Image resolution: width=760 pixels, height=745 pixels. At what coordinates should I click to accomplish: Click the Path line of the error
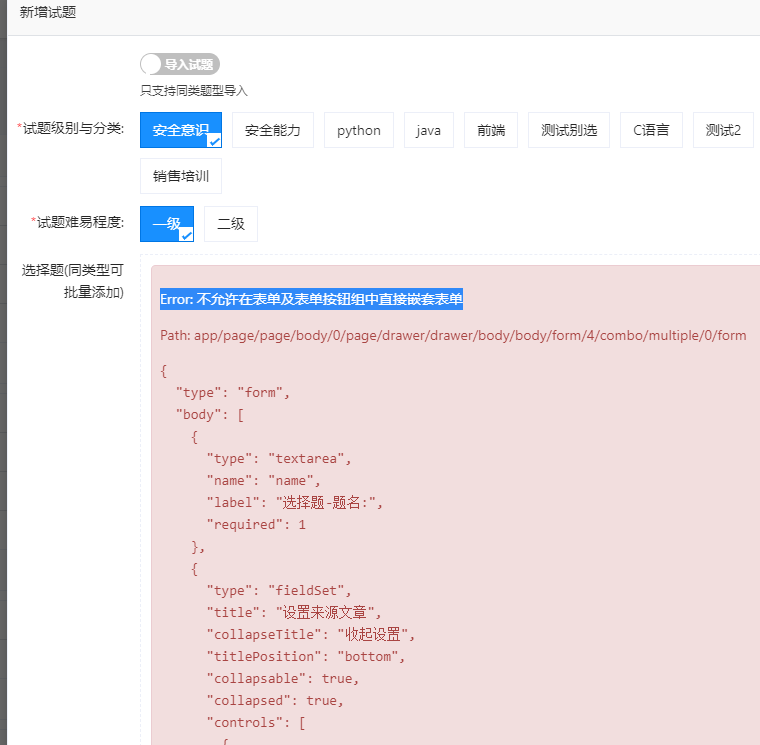453,335
